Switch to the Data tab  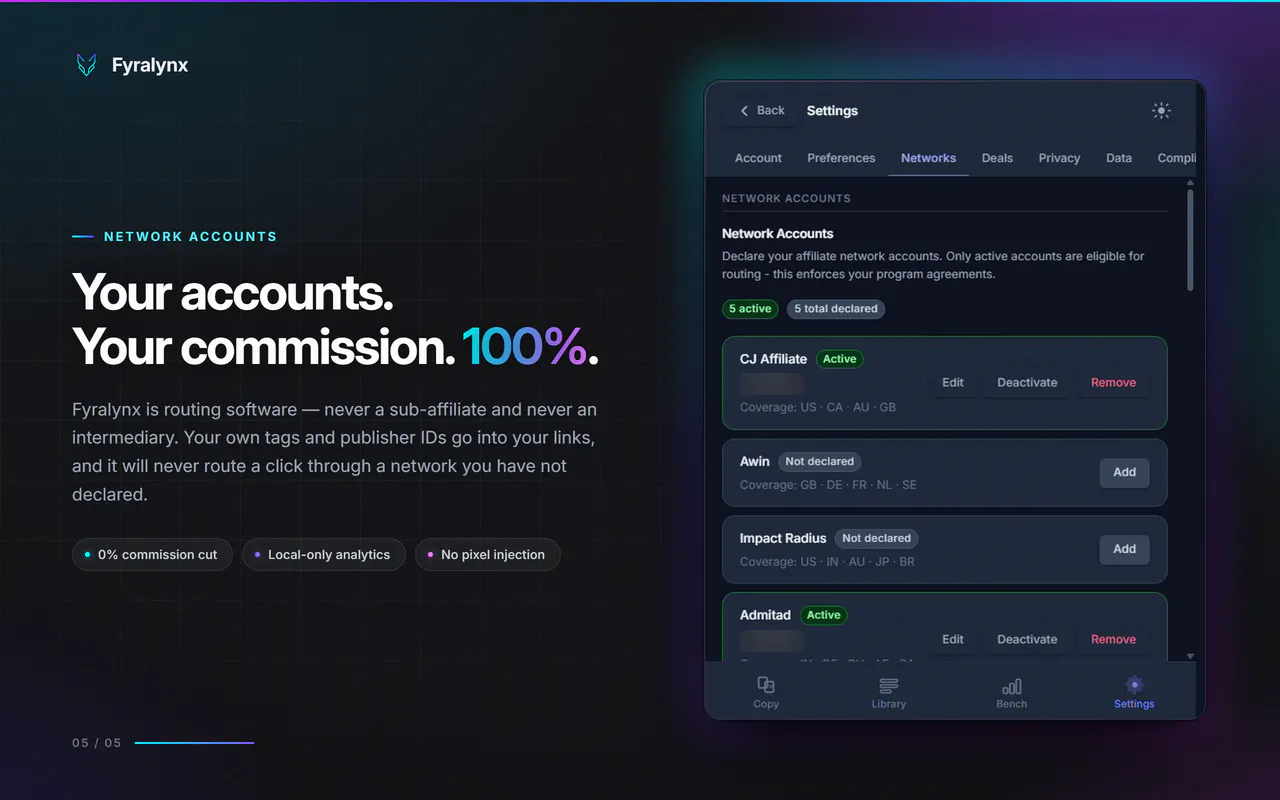[x=1119, y=158]
